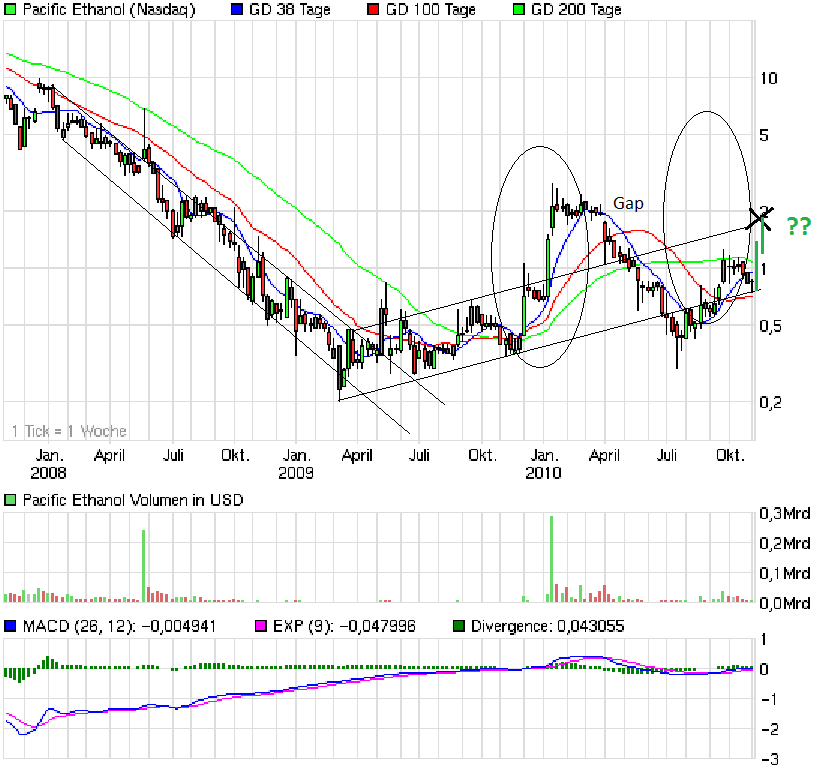
Task: Click the price axis label '5'
Action: point(764,135)
